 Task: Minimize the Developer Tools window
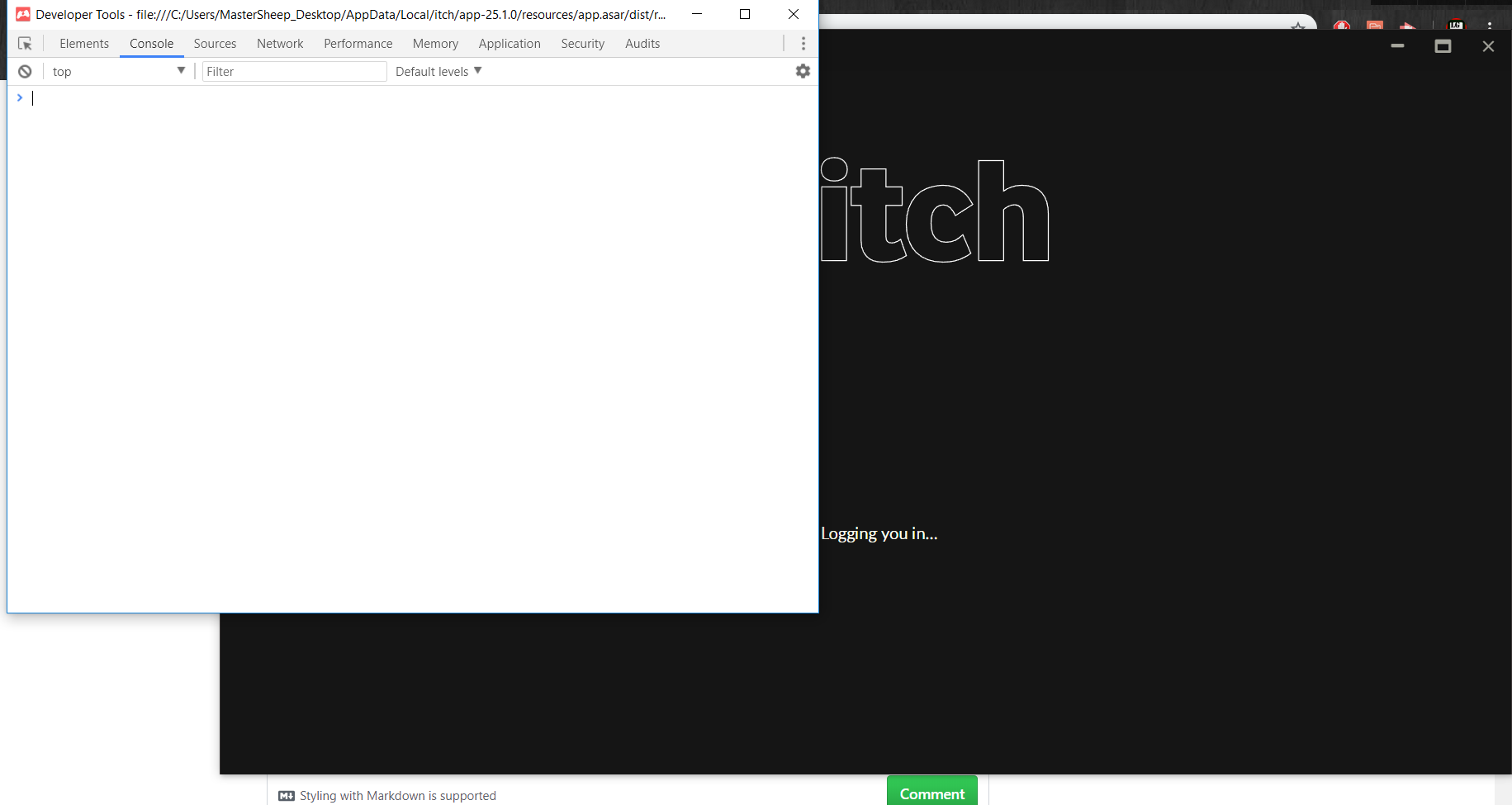(697, 14)
